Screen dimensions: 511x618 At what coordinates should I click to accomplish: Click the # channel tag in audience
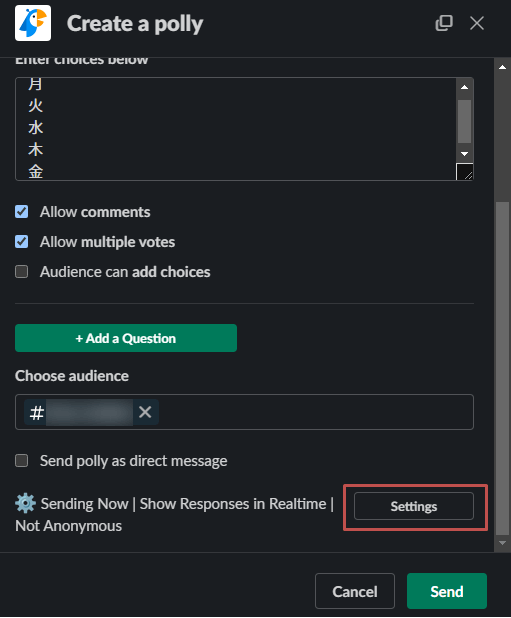click(x=91, y=412)
